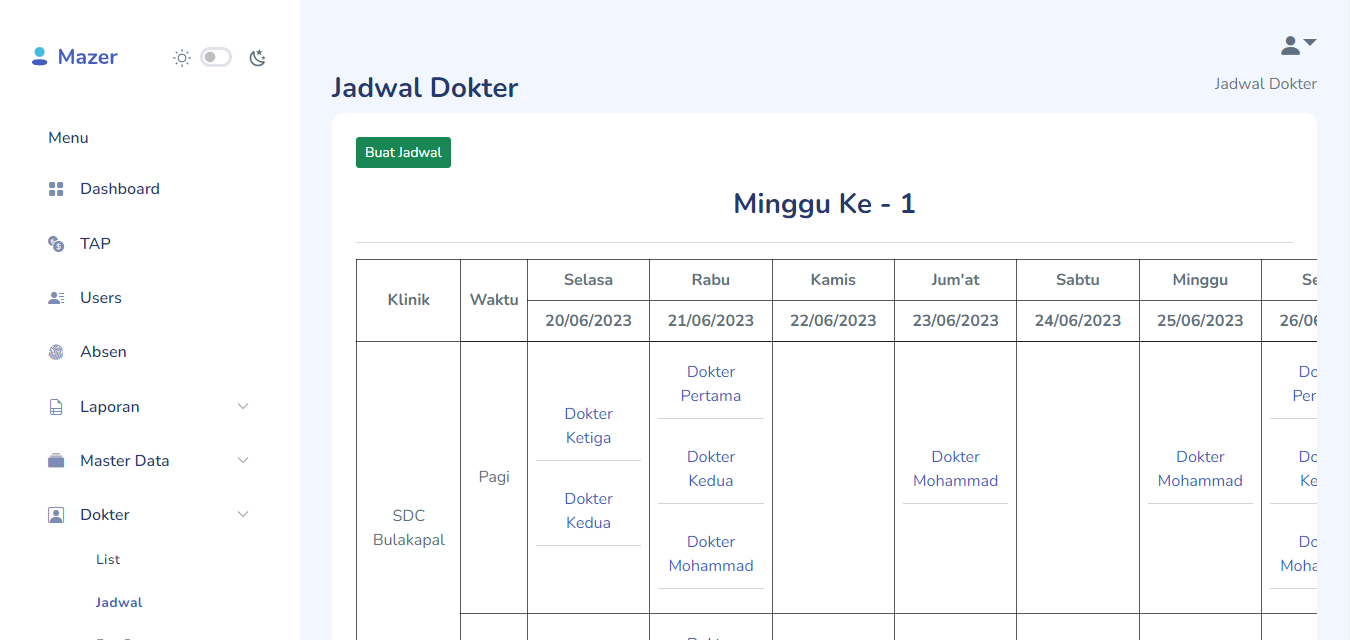Click the moon dark-mode icon

coord(258,58)
